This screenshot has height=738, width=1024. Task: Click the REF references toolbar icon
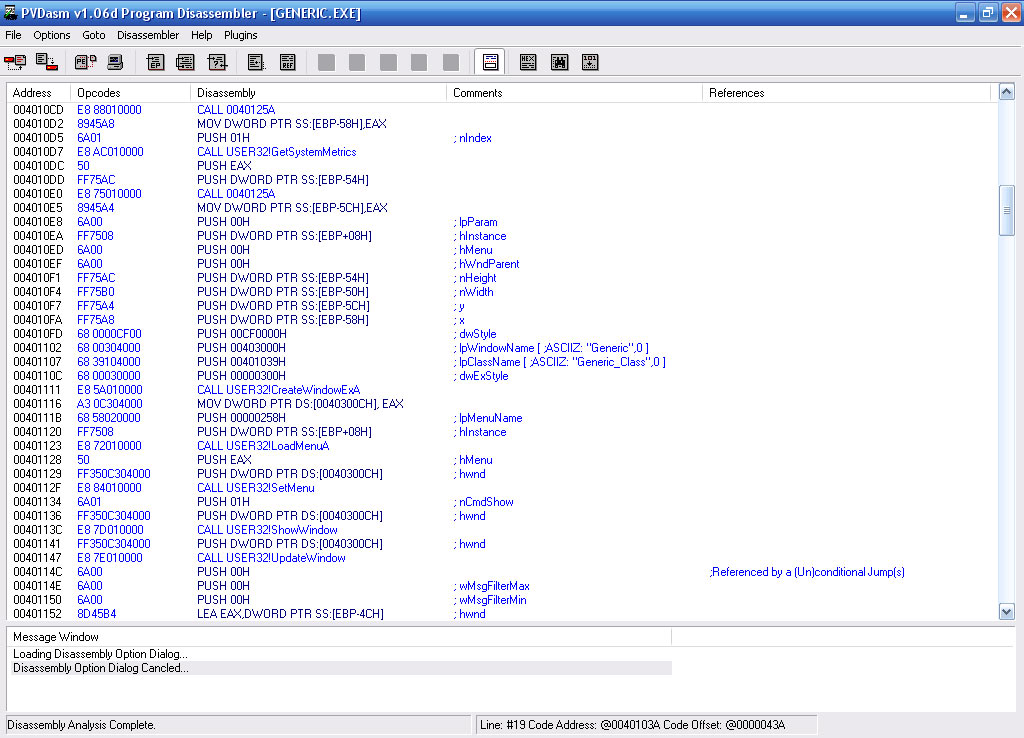pyautogui.click(x=287, y=62)
